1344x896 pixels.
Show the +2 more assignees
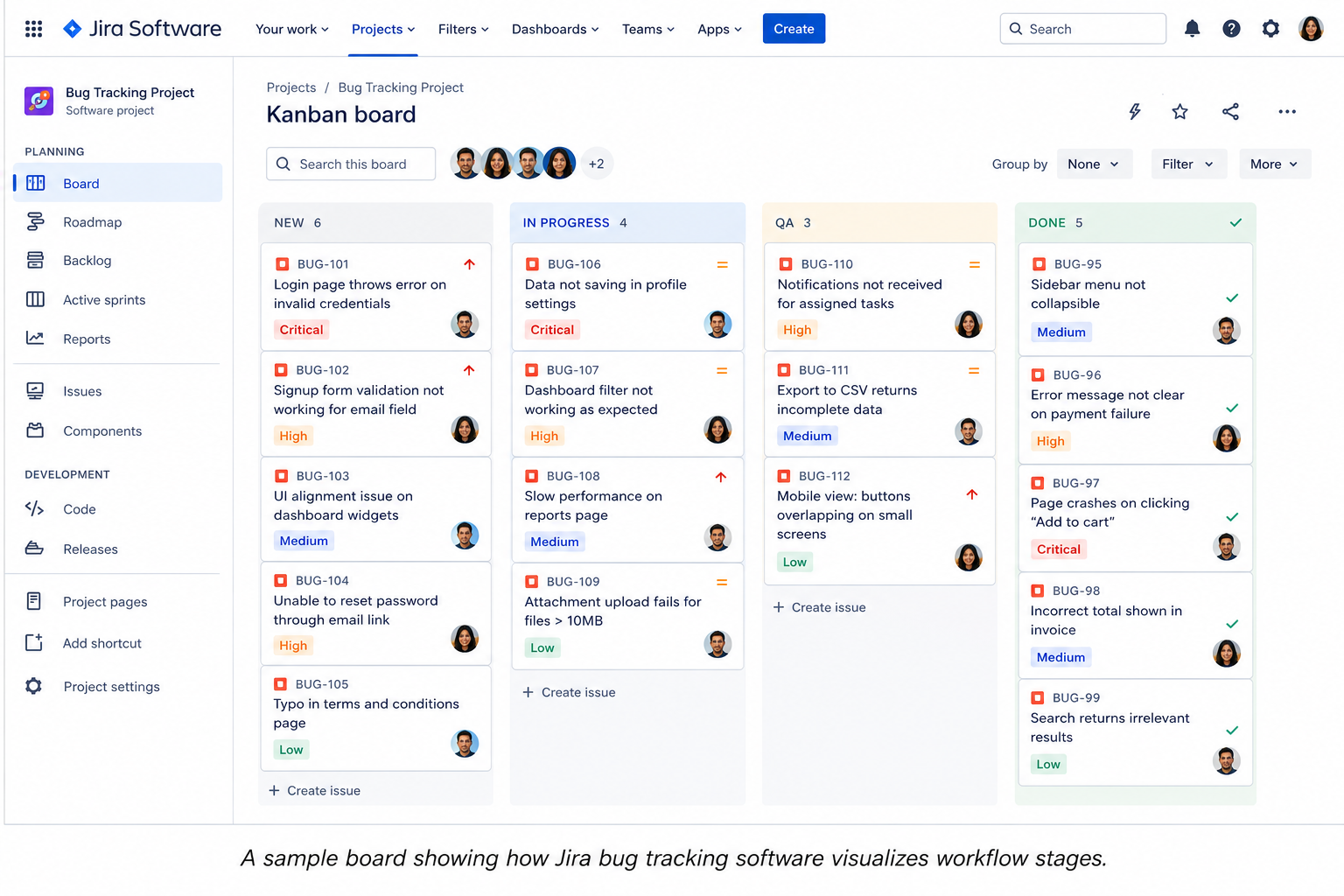(597, 164)
